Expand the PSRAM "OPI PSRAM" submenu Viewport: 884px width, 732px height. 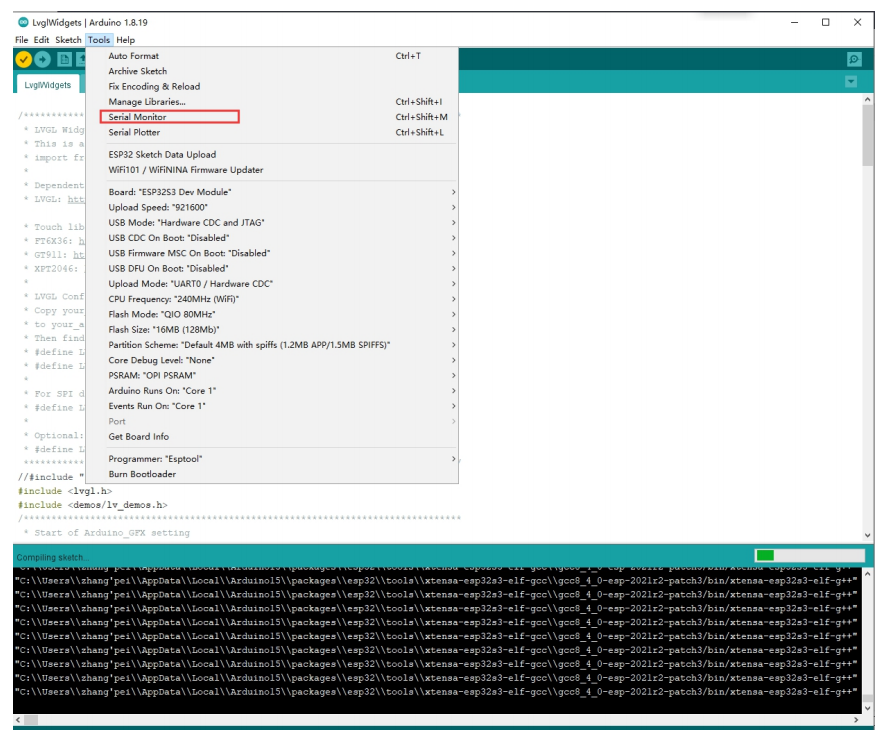[x=280, y=375]
